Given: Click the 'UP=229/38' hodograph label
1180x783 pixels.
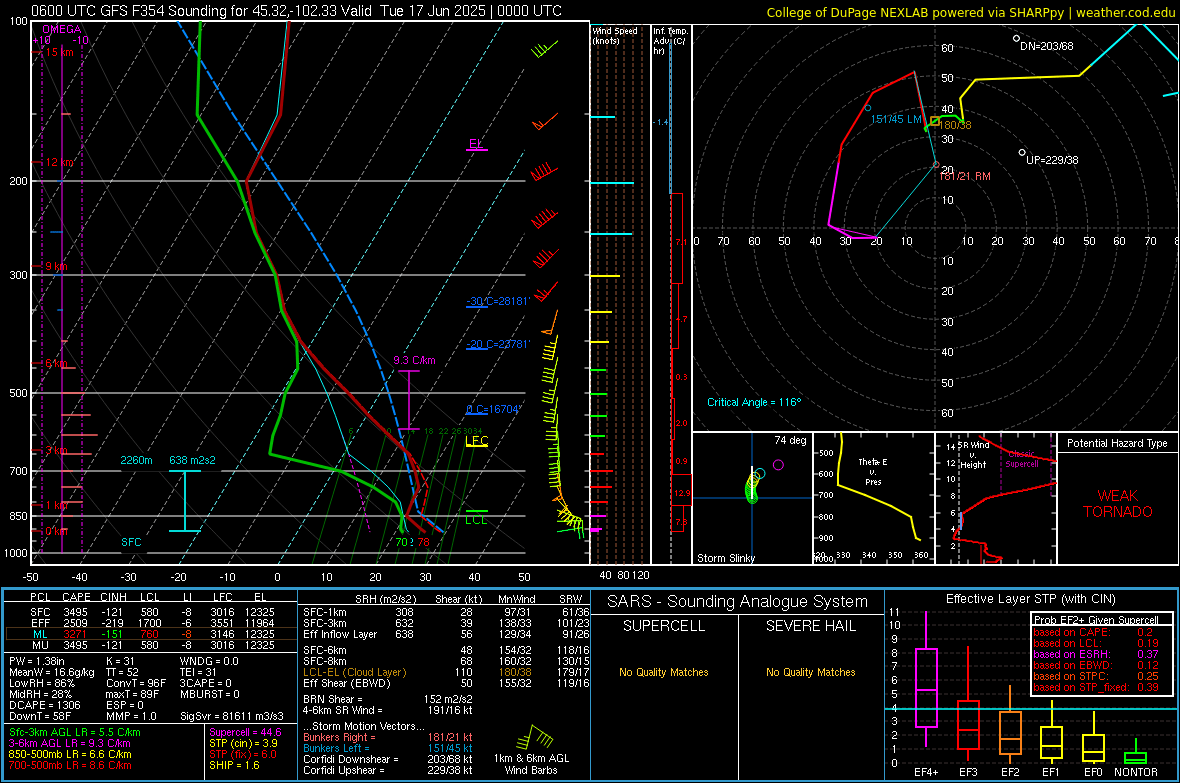Looking at the screenshot, I should 1051,160.
